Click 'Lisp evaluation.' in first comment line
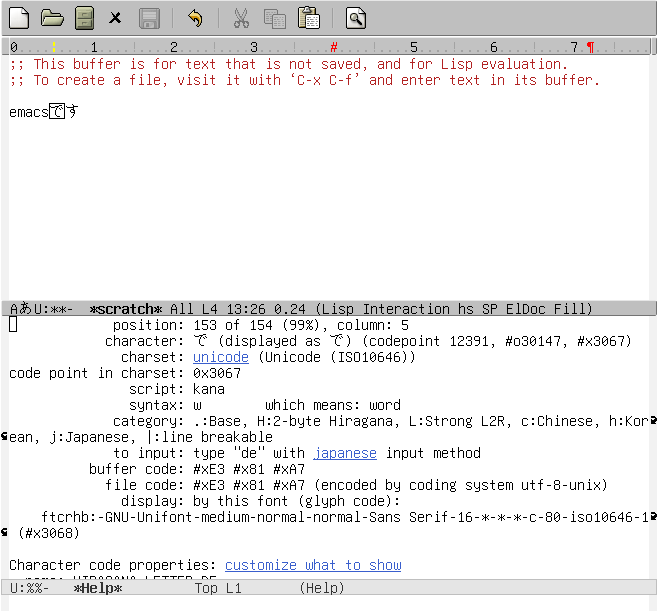658x612 pixels. tap(504, 64)
